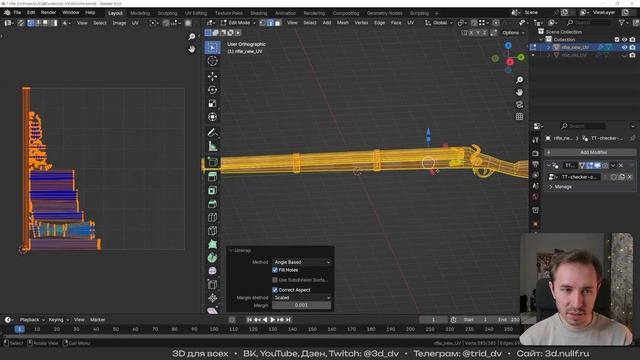Open the Marker menu in the timeline
Viewport: 640px width, 360px height.
[98, 320]
